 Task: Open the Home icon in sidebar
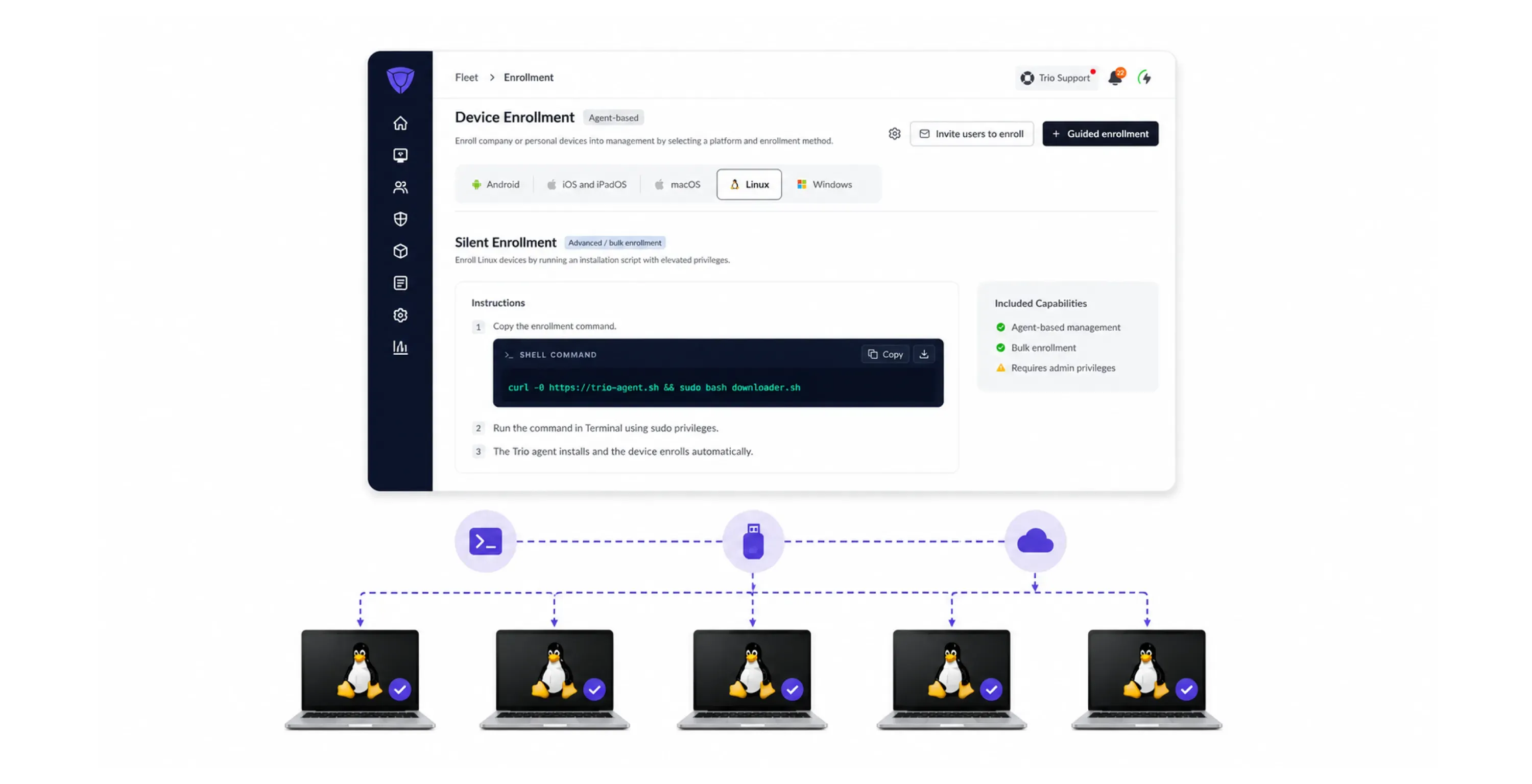coord(400,123)
